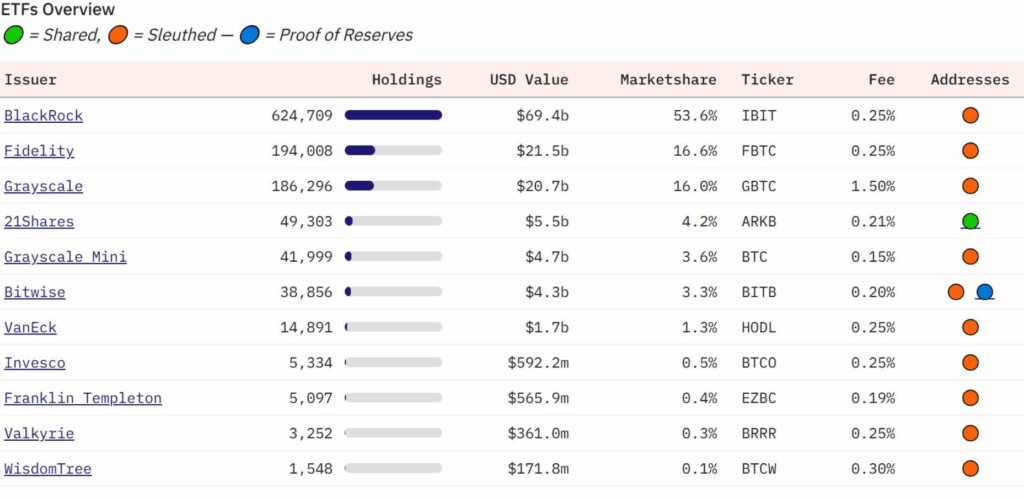Select the BTCO ticker cell

pos(759,362)
